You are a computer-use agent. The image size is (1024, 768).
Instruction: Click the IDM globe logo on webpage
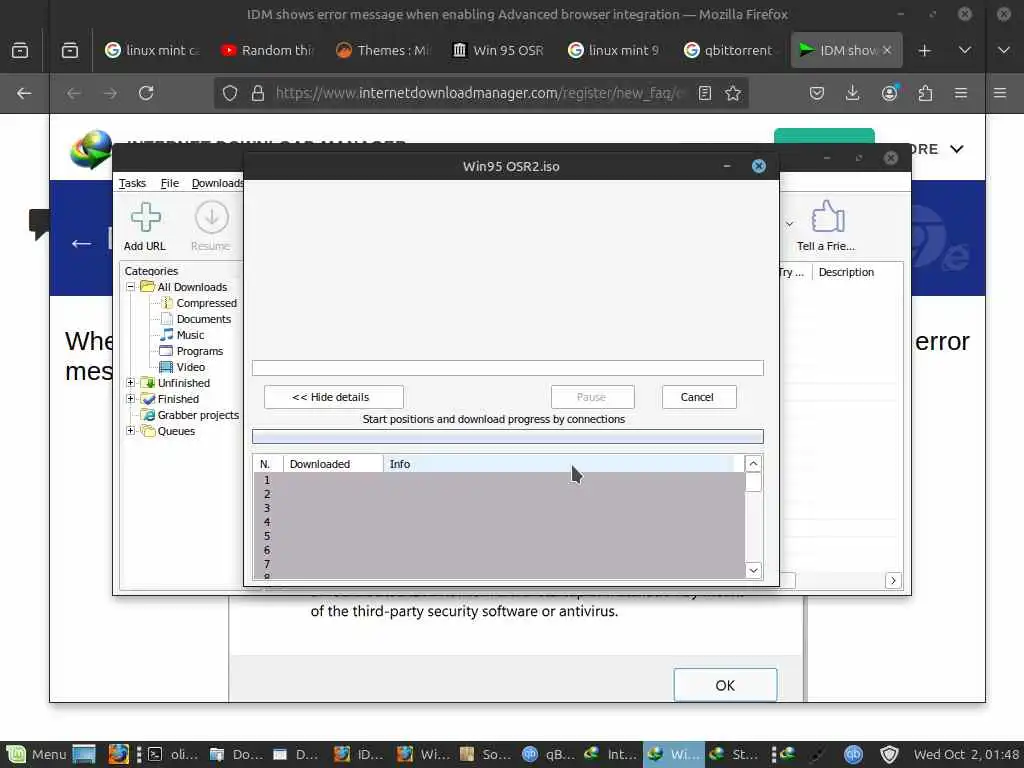pyautogui.click(x=90, y=149)
